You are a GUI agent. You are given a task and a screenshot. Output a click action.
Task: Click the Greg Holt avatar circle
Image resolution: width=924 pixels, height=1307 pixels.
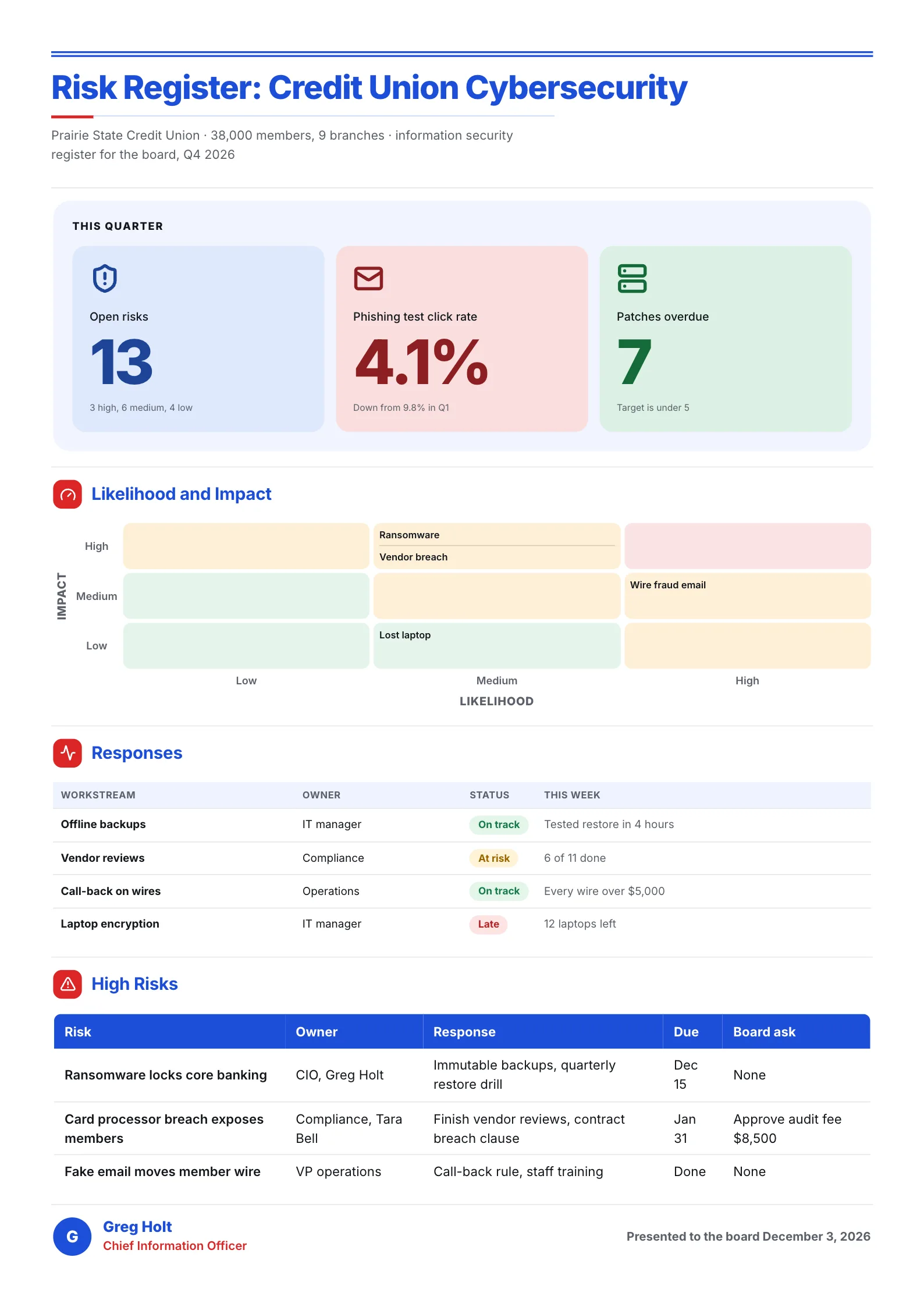tap(72, 1237)
